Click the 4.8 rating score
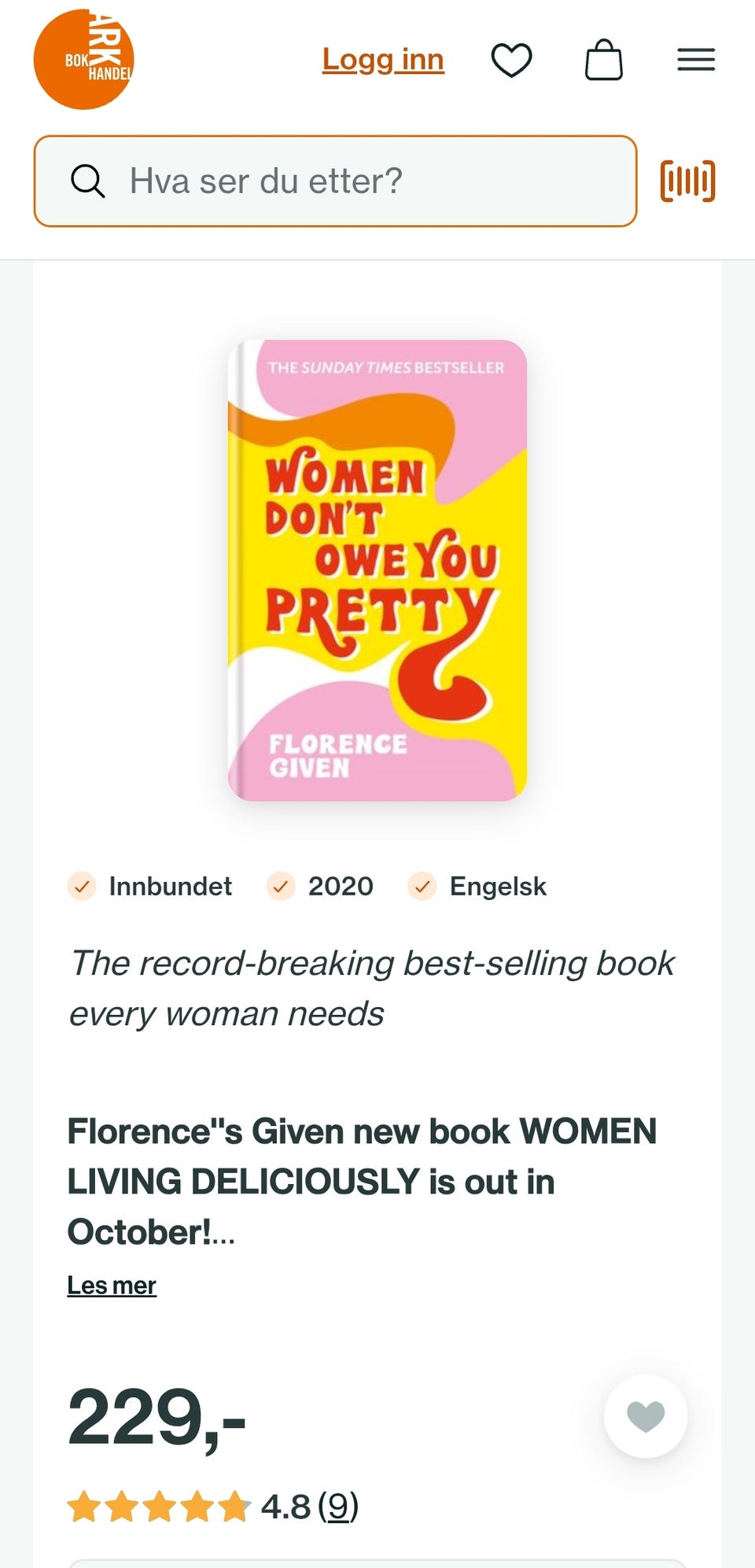 click(285, 1507)
